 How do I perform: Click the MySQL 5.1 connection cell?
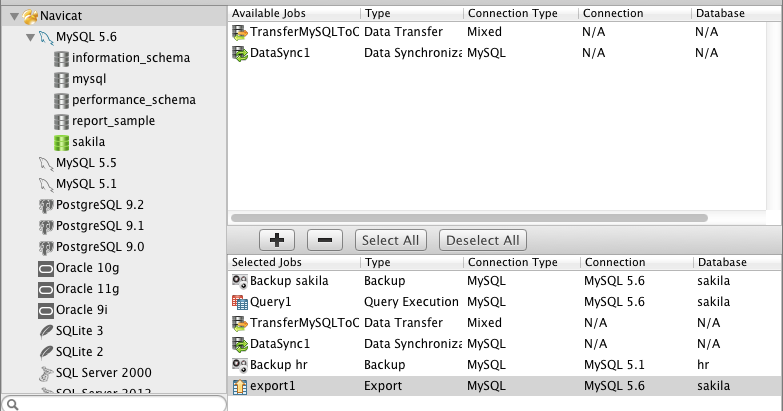click(614, 365)
